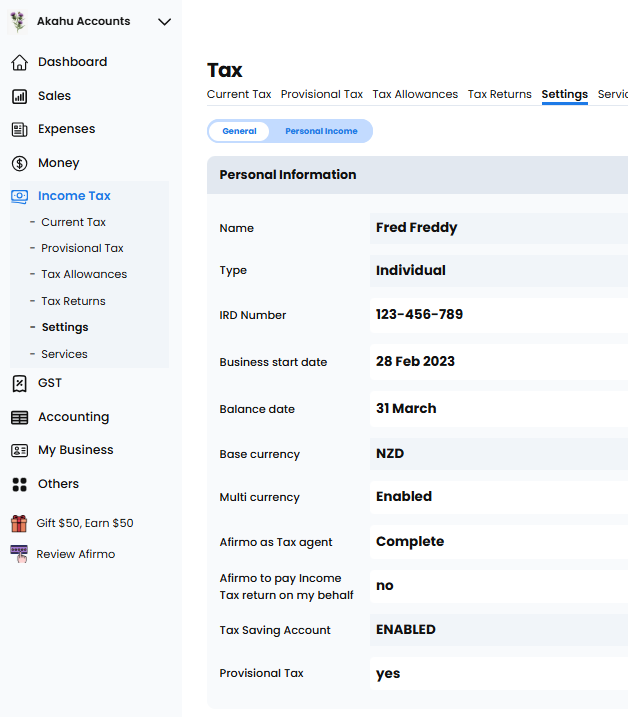Collapse the Income Tax sidebar section

(74, 196)
